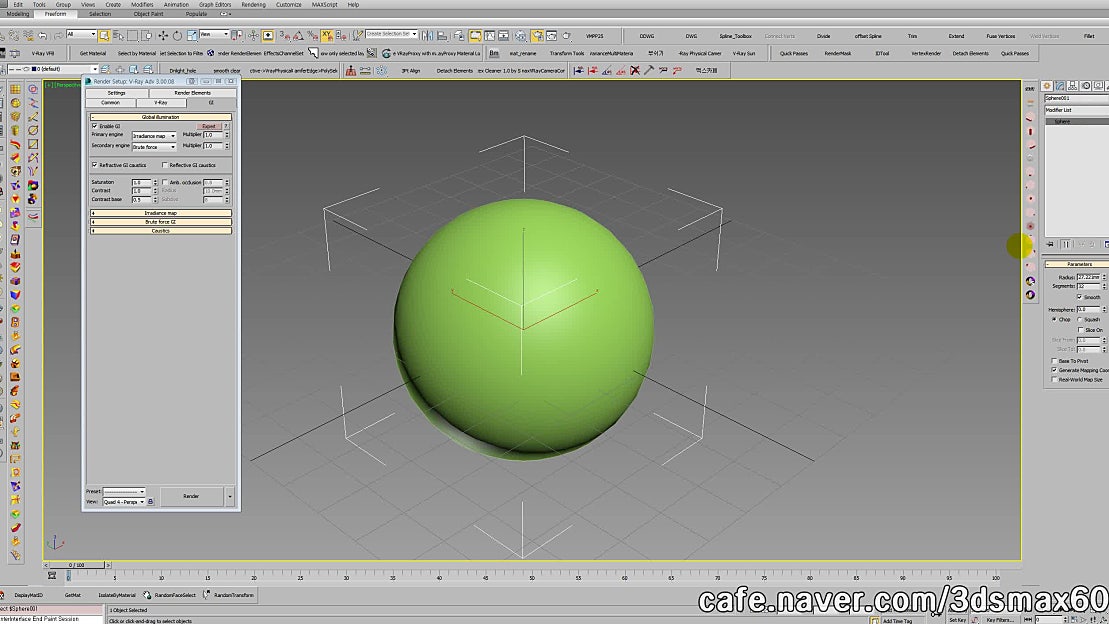Click the Expert button in Global illumination

coord(207,126)
